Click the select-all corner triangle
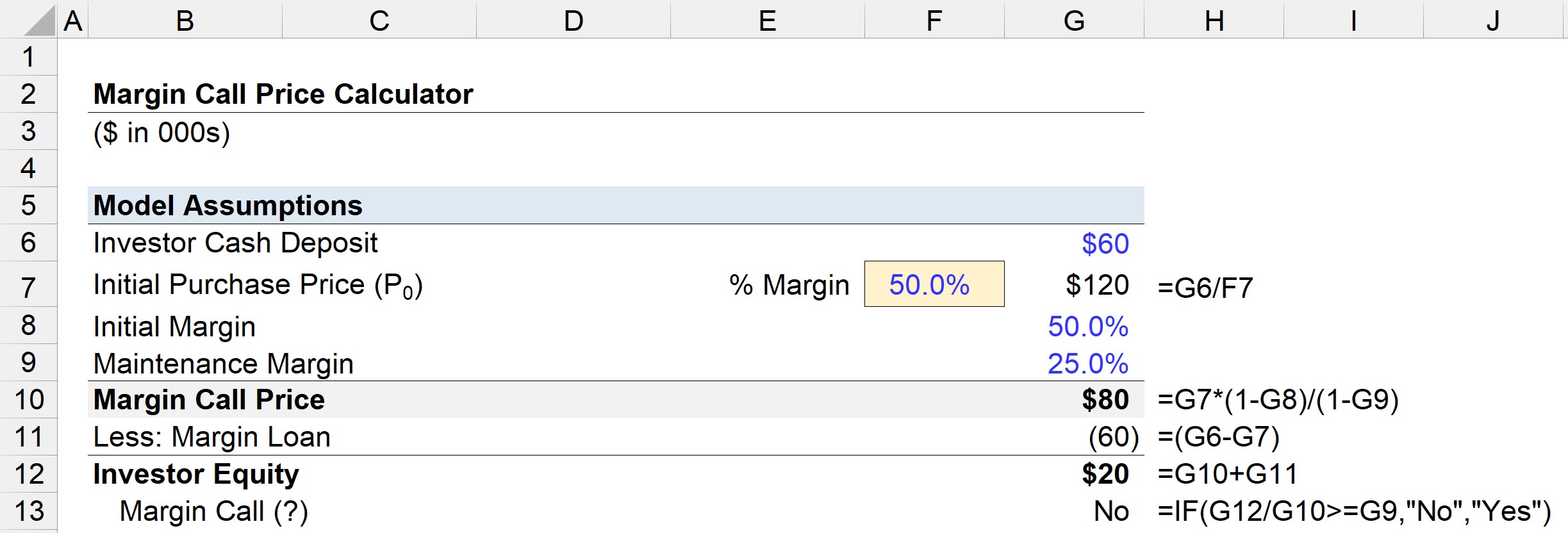The width and height of the screenshot is (1568, 533). (40, 22)
